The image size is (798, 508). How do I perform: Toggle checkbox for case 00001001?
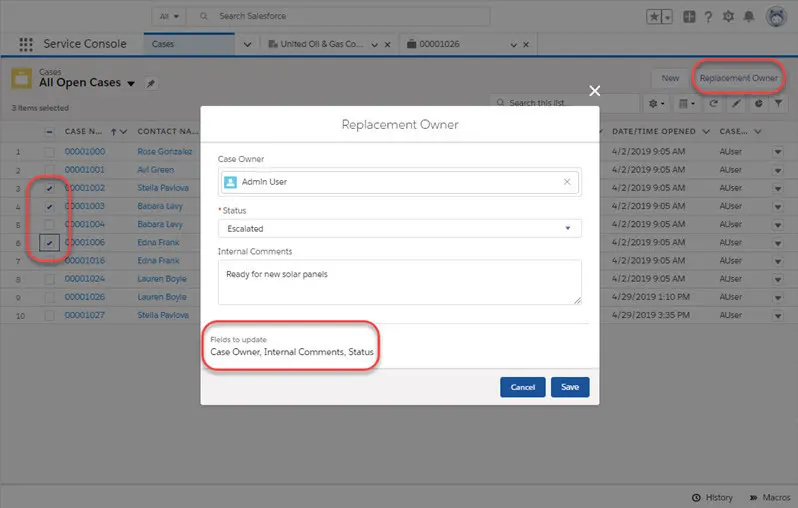click(49, 170)
